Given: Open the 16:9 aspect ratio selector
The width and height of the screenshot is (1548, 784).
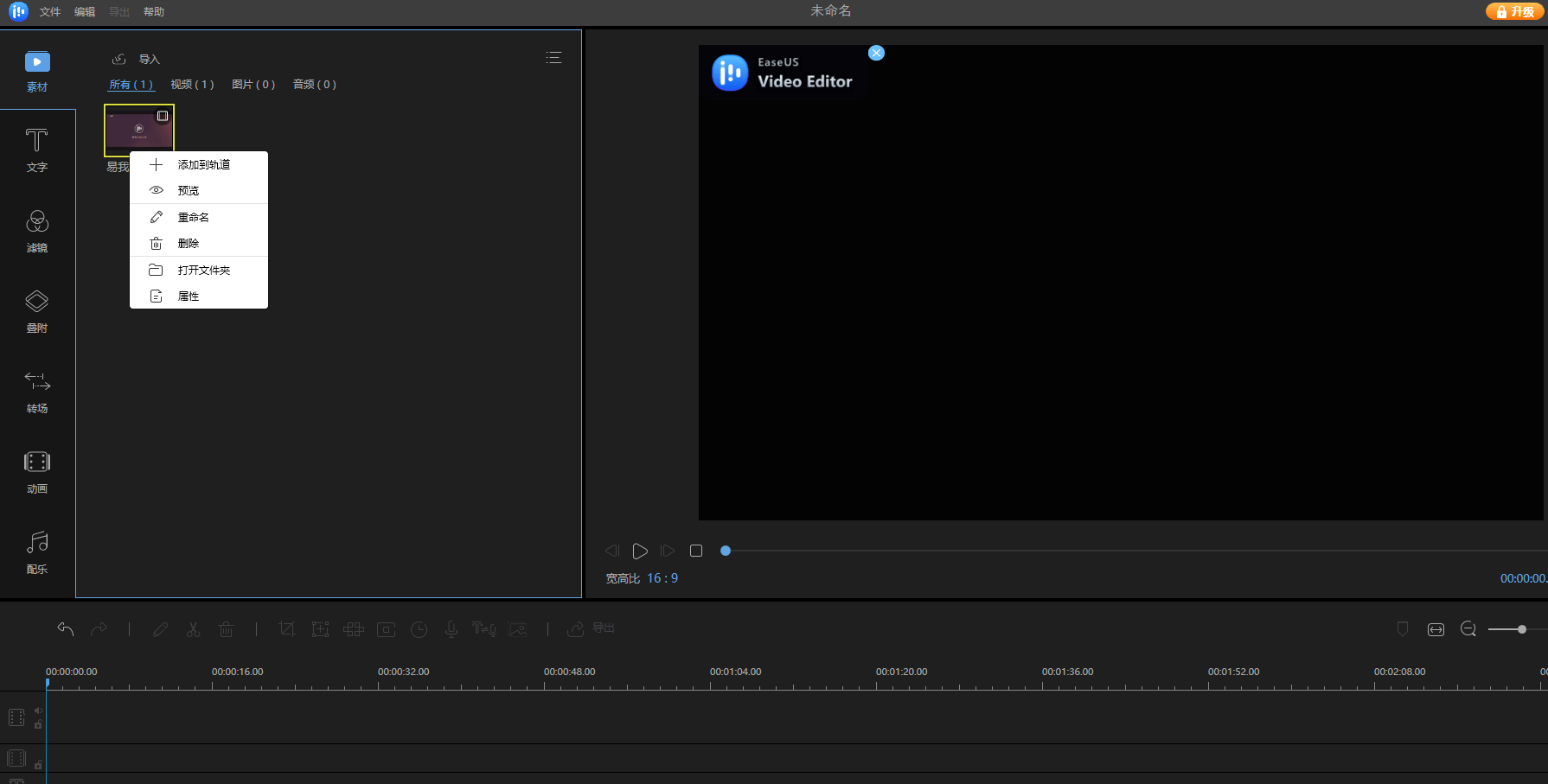Looking at the screenshot, I should coord(662,578).
